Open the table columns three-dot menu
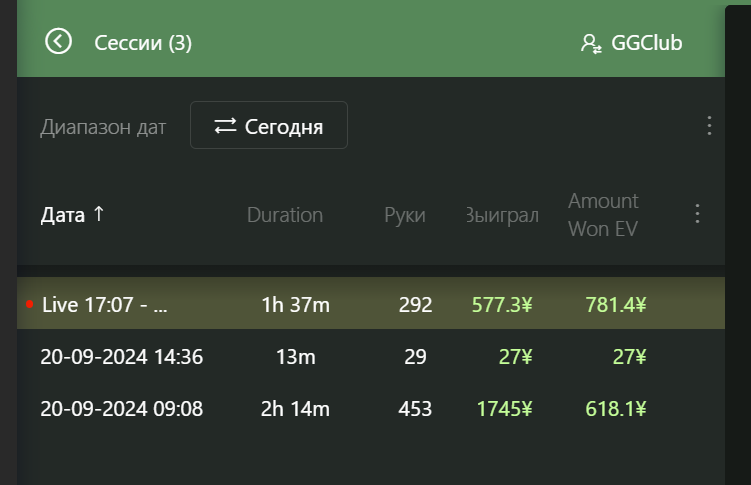751x485 pixels. pos(697,214)
